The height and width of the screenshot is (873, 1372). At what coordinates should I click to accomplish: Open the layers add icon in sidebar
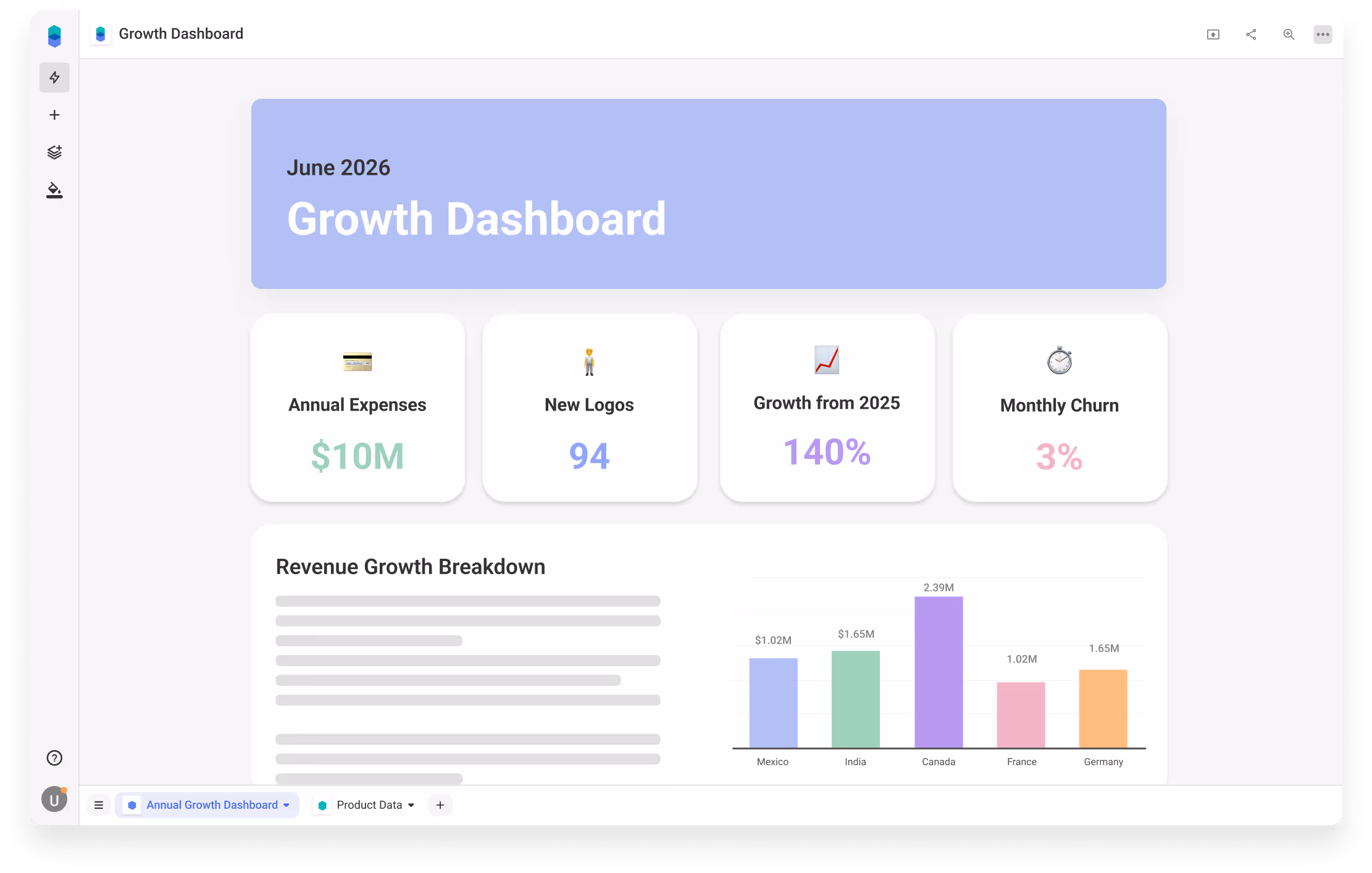pos(54,152)
